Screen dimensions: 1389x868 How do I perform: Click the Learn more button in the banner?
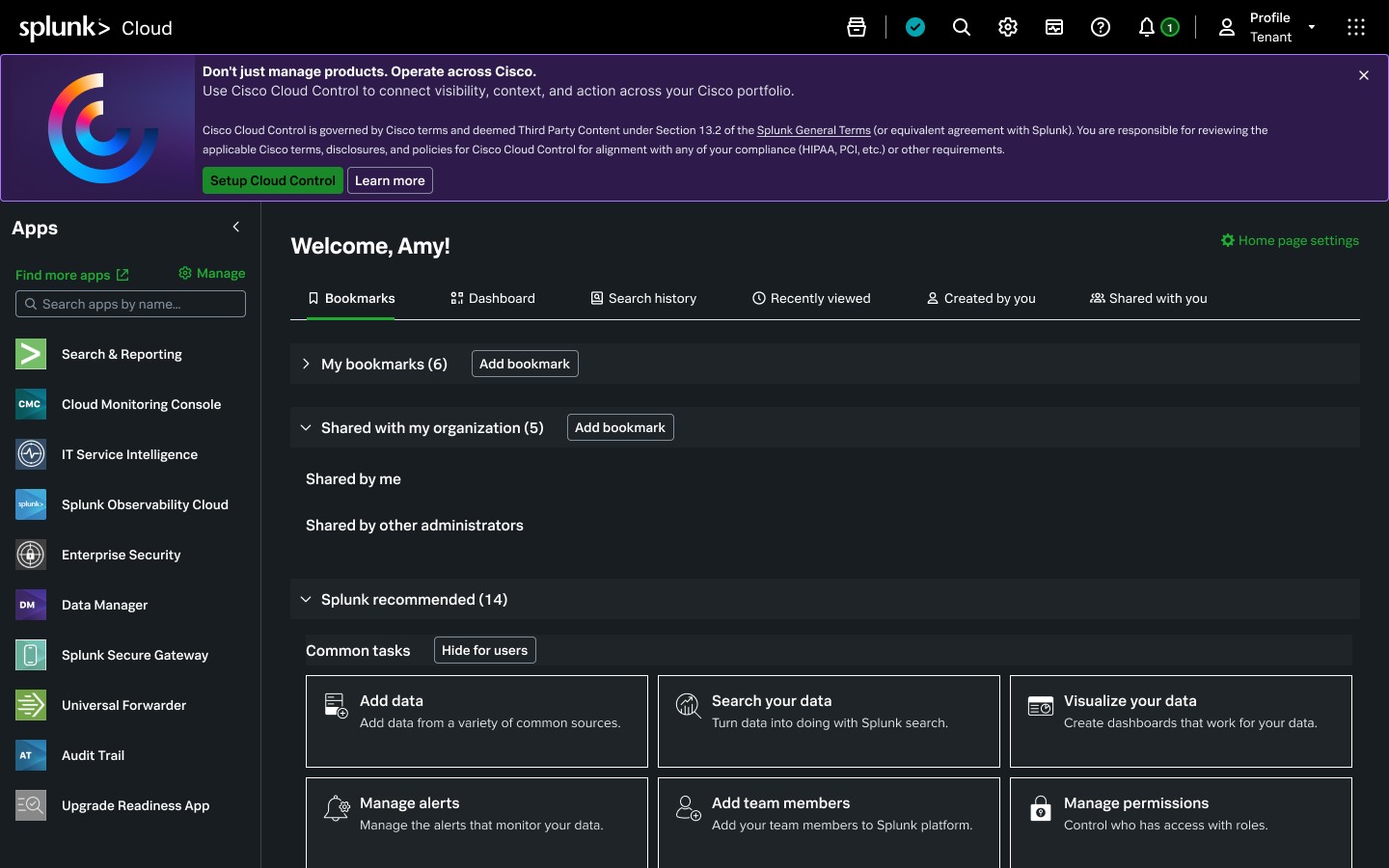[x=390, y=180]
